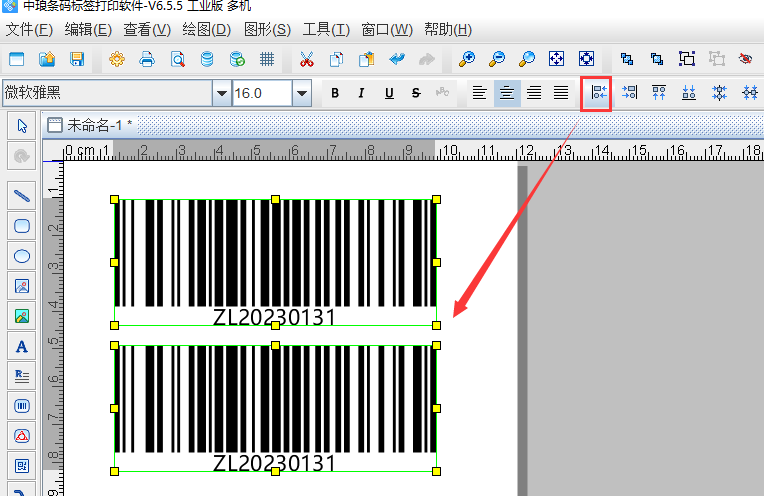764x496 pixels.
Task: Click the scissors cut icon
Action: [307, 59]
